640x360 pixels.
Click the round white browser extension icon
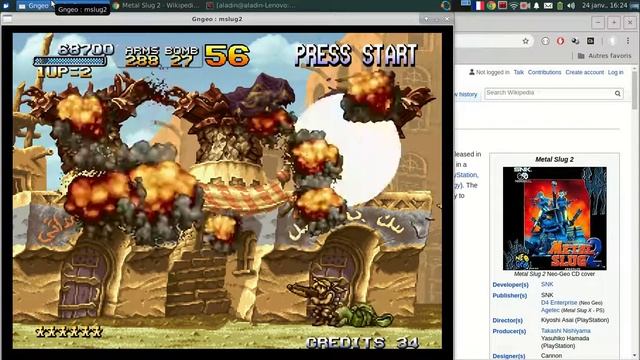(545, 41)
